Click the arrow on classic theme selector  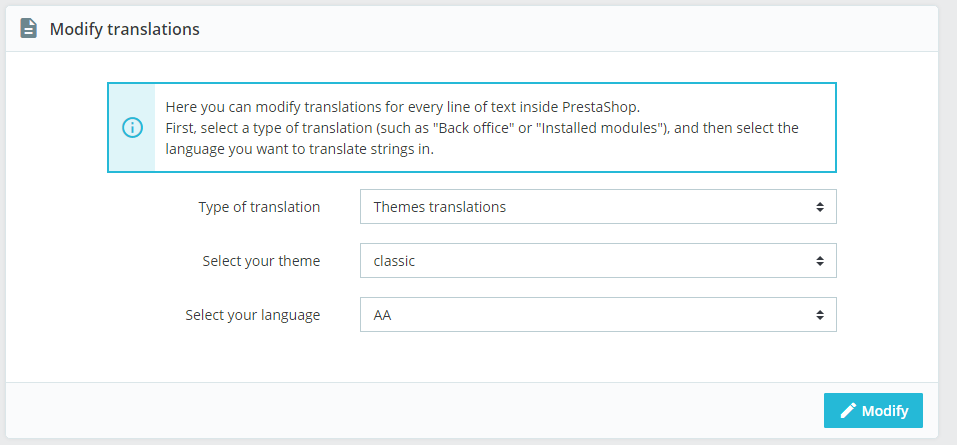819,261
